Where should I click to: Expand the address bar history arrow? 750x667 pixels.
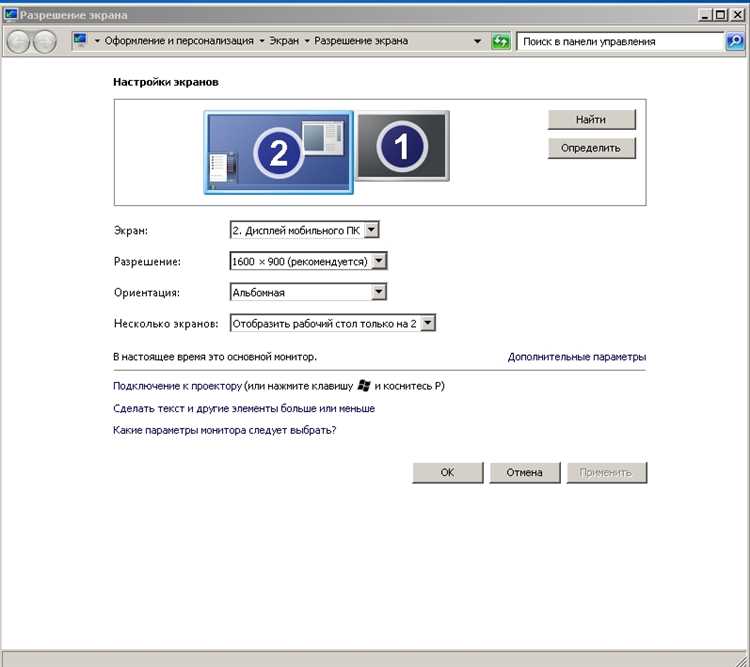click(477, 42)
